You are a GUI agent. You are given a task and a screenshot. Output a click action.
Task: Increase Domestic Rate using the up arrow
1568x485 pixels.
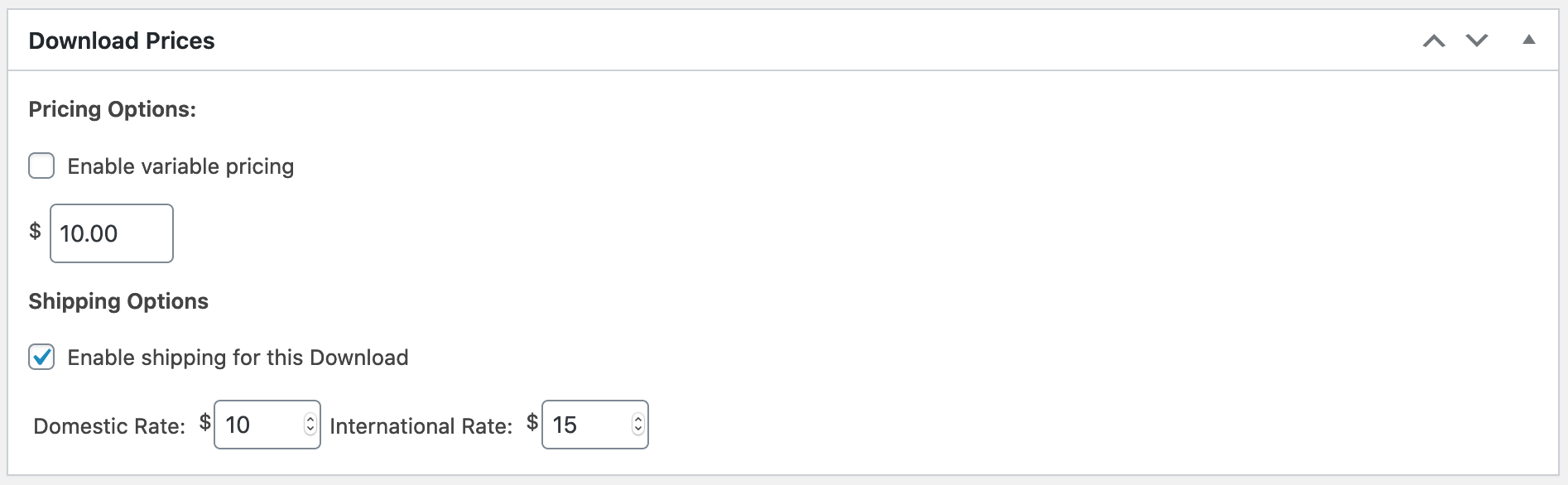point(310,419)
